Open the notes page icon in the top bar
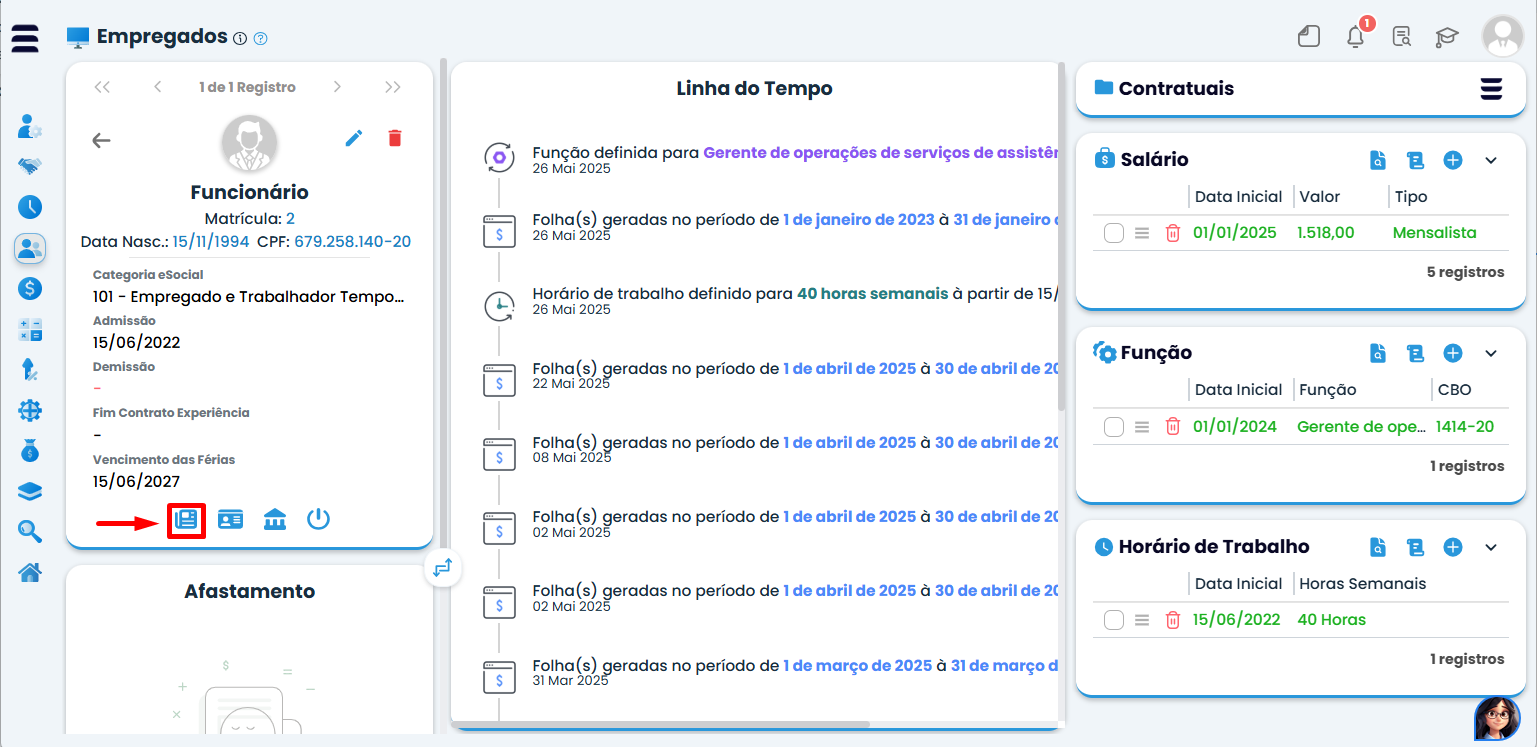 click(x=1309, y=37)
